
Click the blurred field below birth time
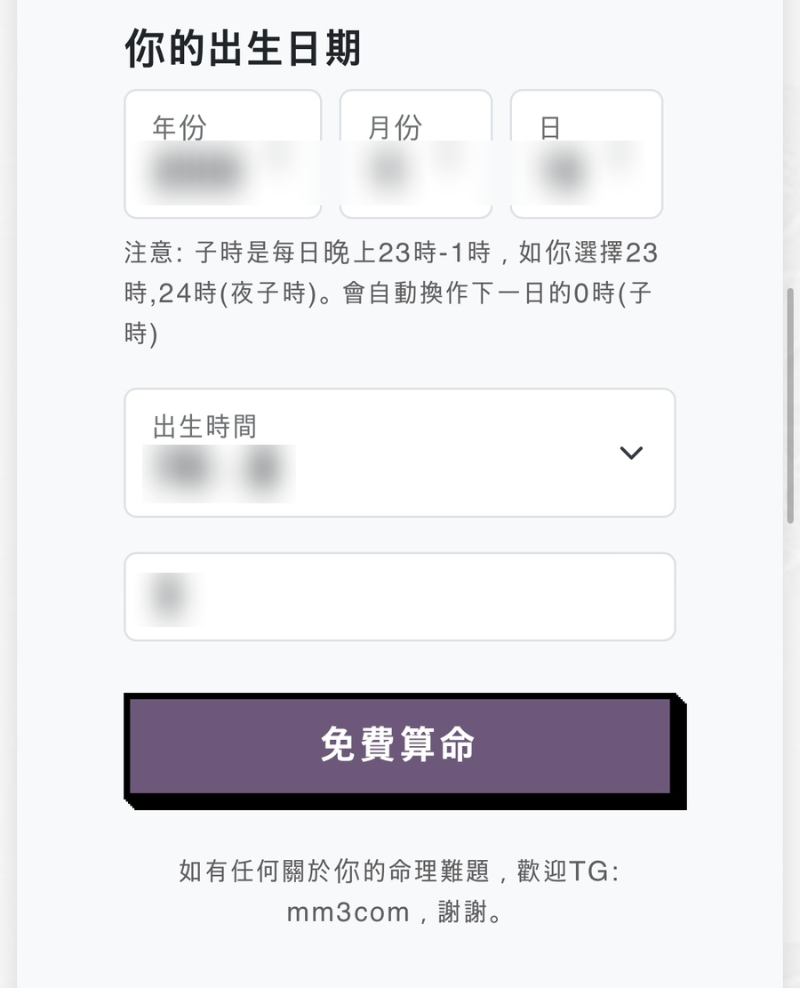click(400, 596)
